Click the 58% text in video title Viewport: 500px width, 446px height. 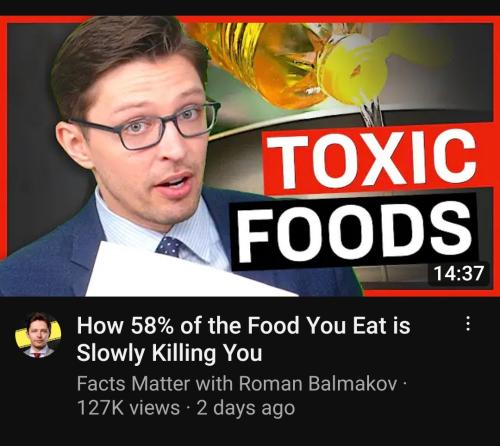(x=152, y=325)
